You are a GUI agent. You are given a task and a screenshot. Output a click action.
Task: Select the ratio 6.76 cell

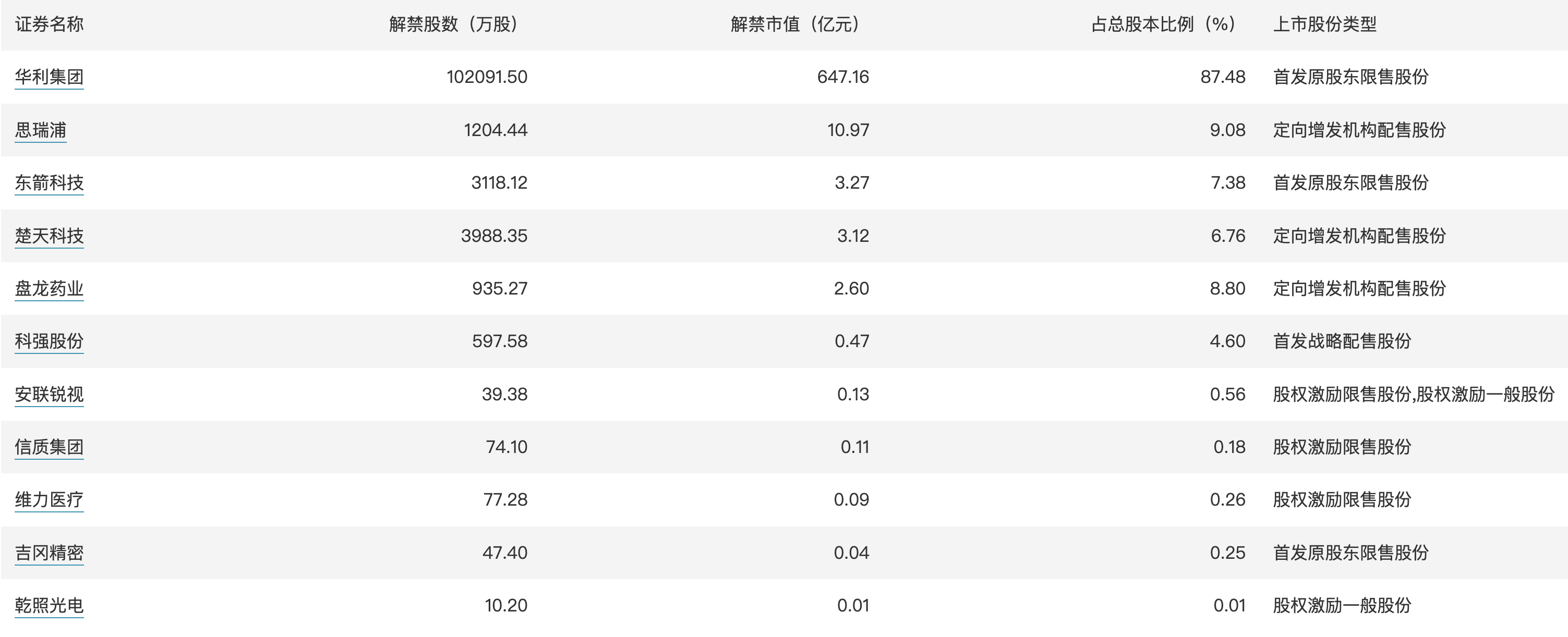(x=1228, y=236)
